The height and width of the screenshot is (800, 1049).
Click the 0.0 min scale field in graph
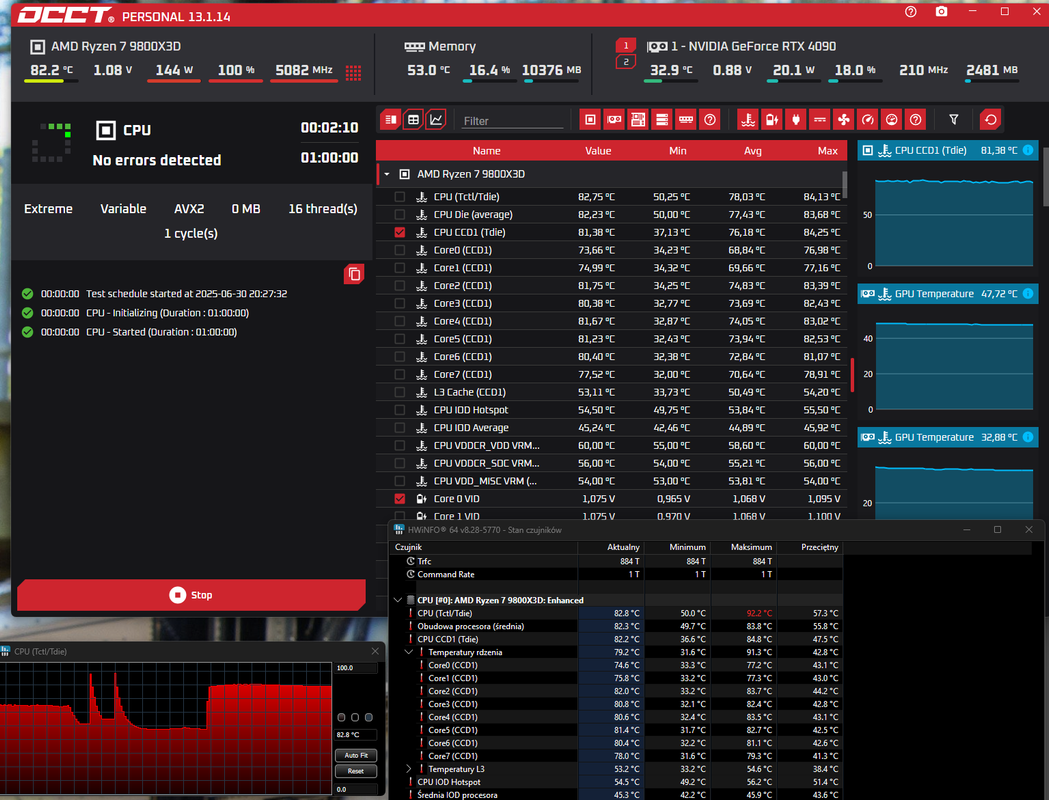click(356, 789)
